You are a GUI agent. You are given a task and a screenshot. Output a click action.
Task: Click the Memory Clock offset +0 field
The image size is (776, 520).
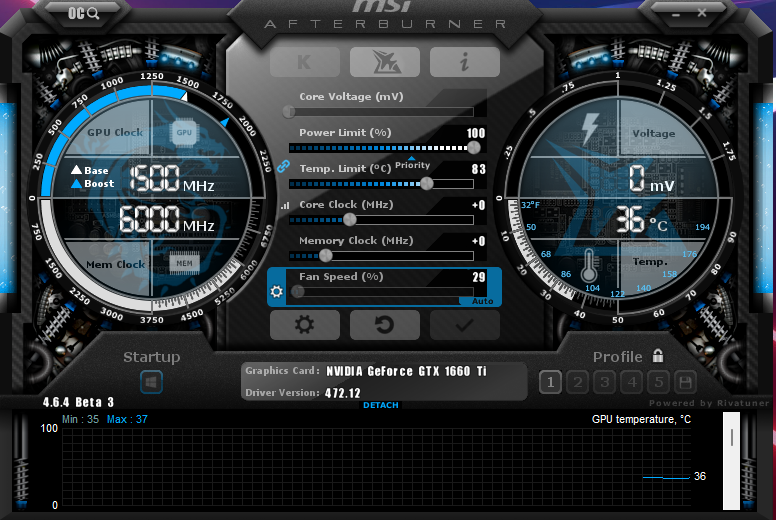479,241
